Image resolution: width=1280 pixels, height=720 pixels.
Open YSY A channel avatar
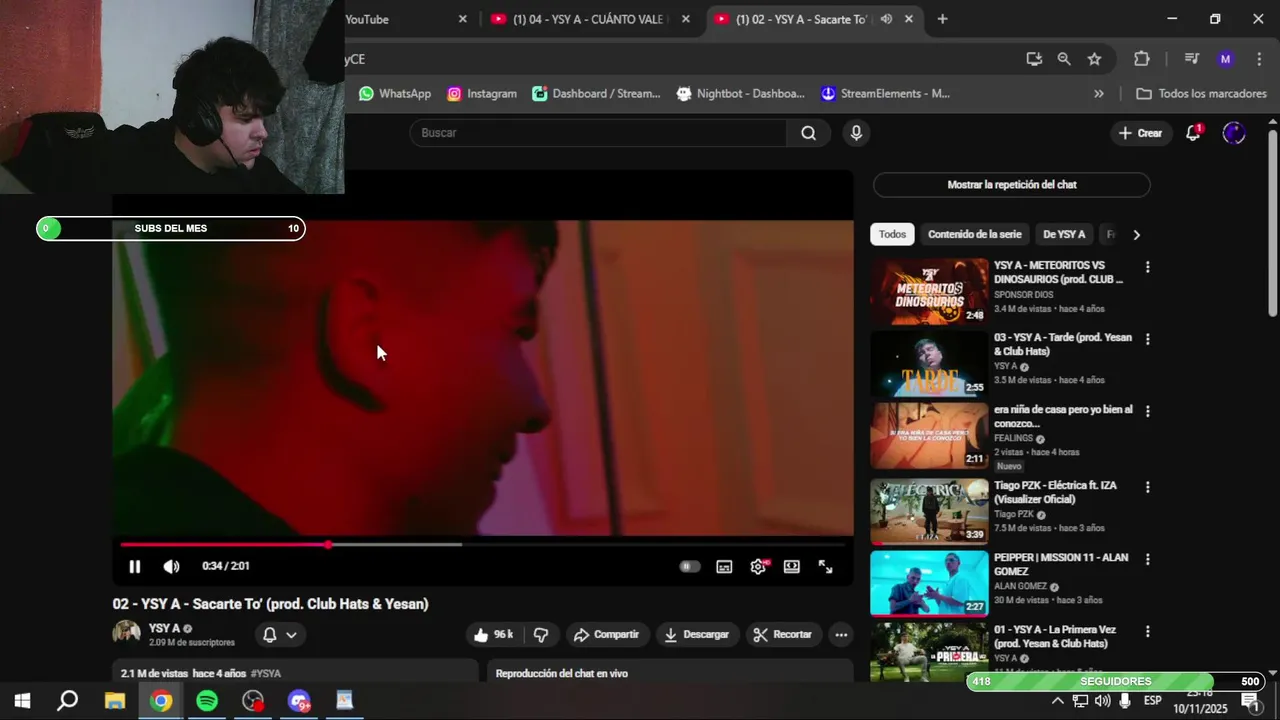coord(127,634)
